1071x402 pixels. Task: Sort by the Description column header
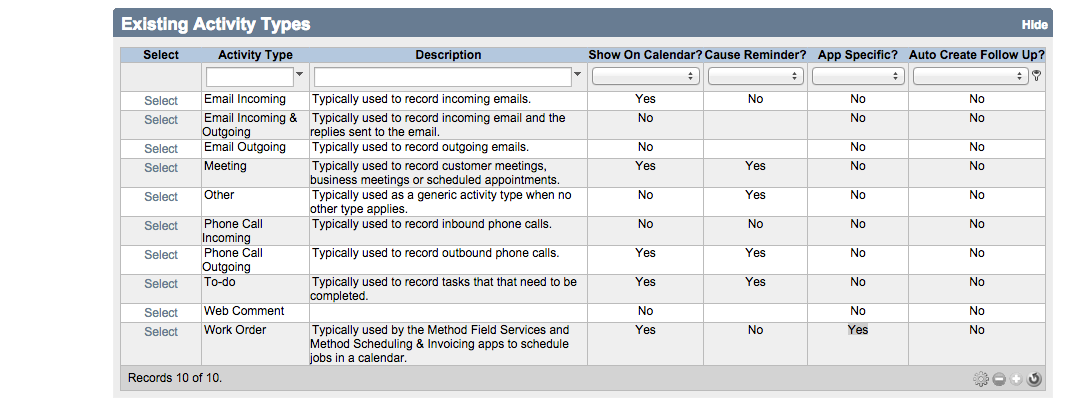tap(448, 55)
